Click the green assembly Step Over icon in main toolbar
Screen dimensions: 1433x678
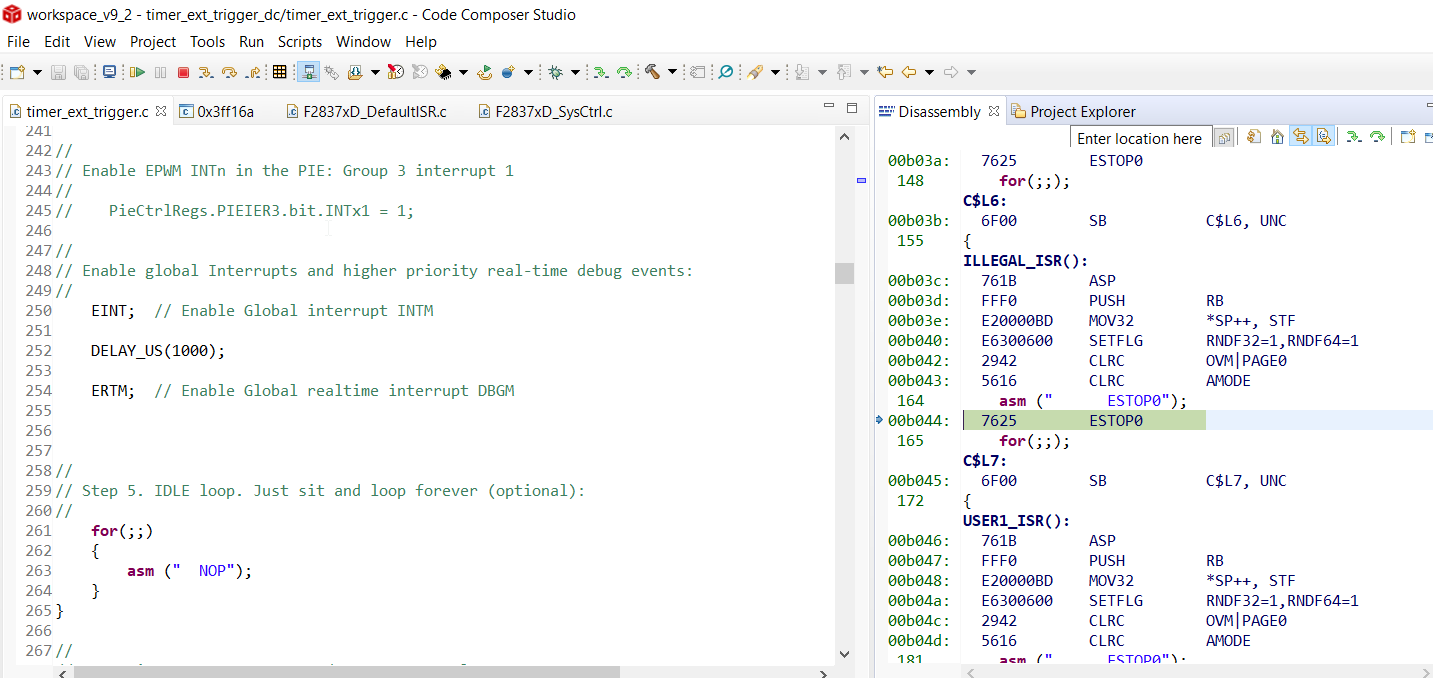tap(625, 72)
